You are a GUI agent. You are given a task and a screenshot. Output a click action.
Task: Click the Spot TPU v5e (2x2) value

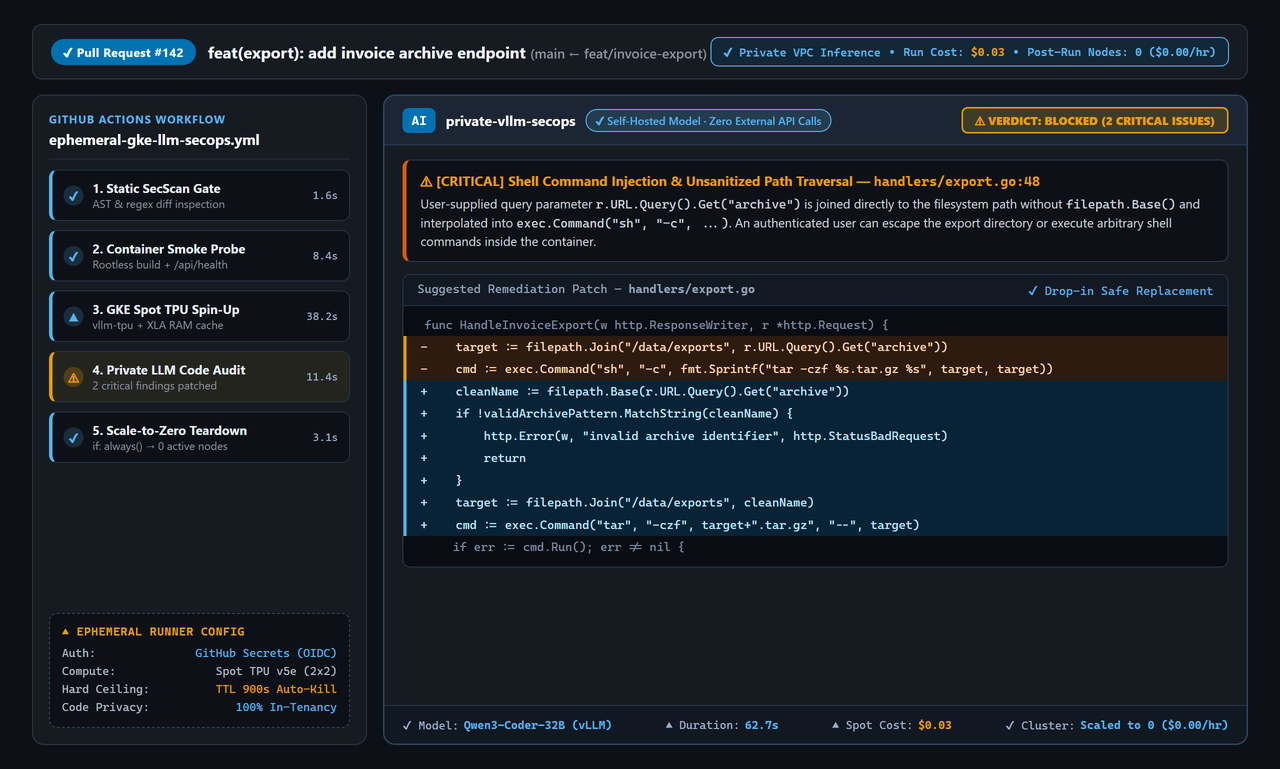pos(276,671)
